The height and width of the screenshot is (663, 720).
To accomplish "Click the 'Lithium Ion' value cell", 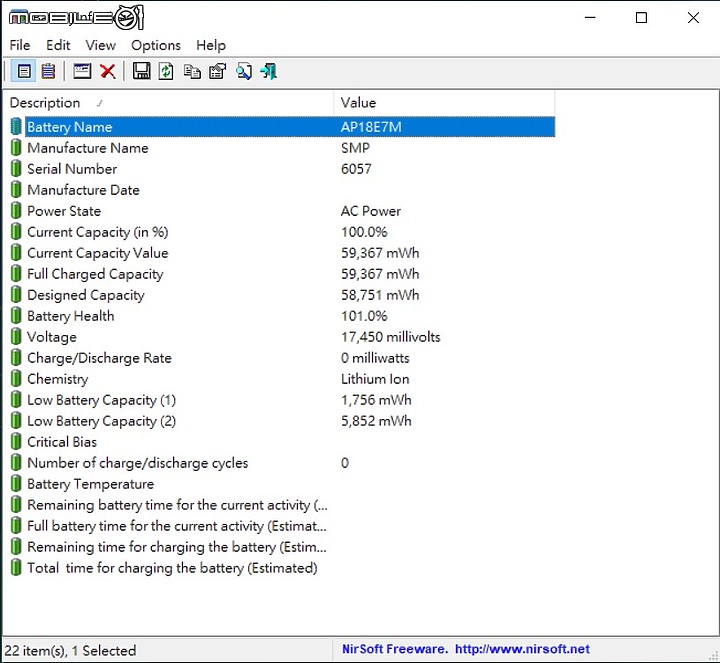I will pyautogui.click(x=375, y=379).
